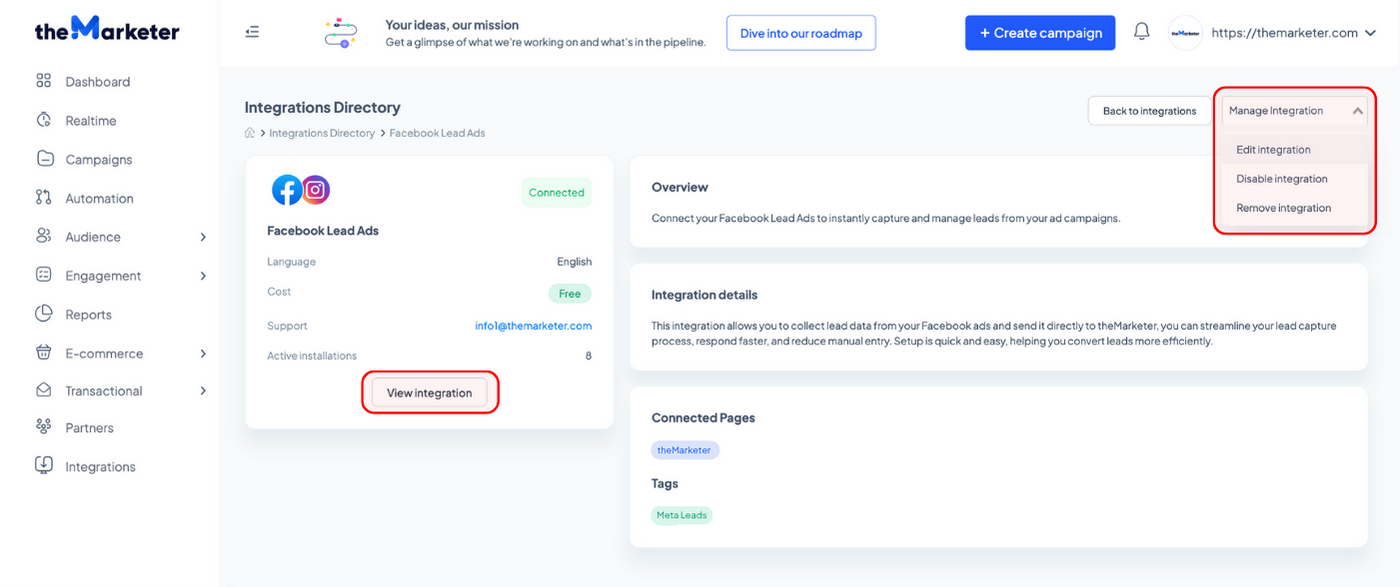Go to Integrations Directory breadcrumb link
The image size is (1400, 587).
click(x=322, y=133)
